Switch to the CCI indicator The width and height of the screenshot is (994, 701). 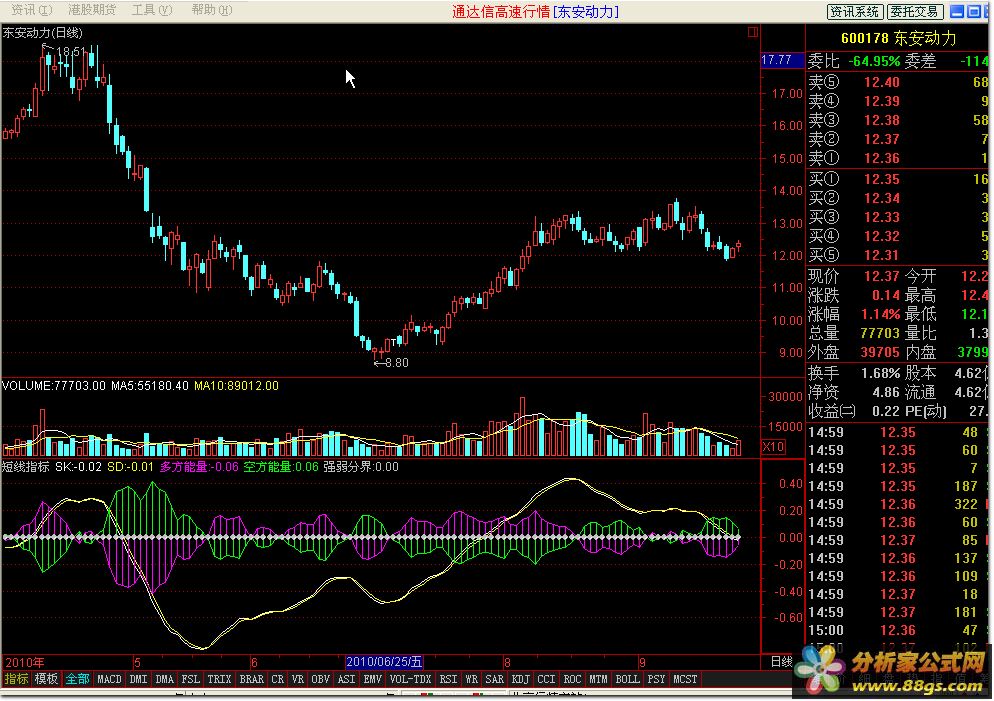point(546,679)
